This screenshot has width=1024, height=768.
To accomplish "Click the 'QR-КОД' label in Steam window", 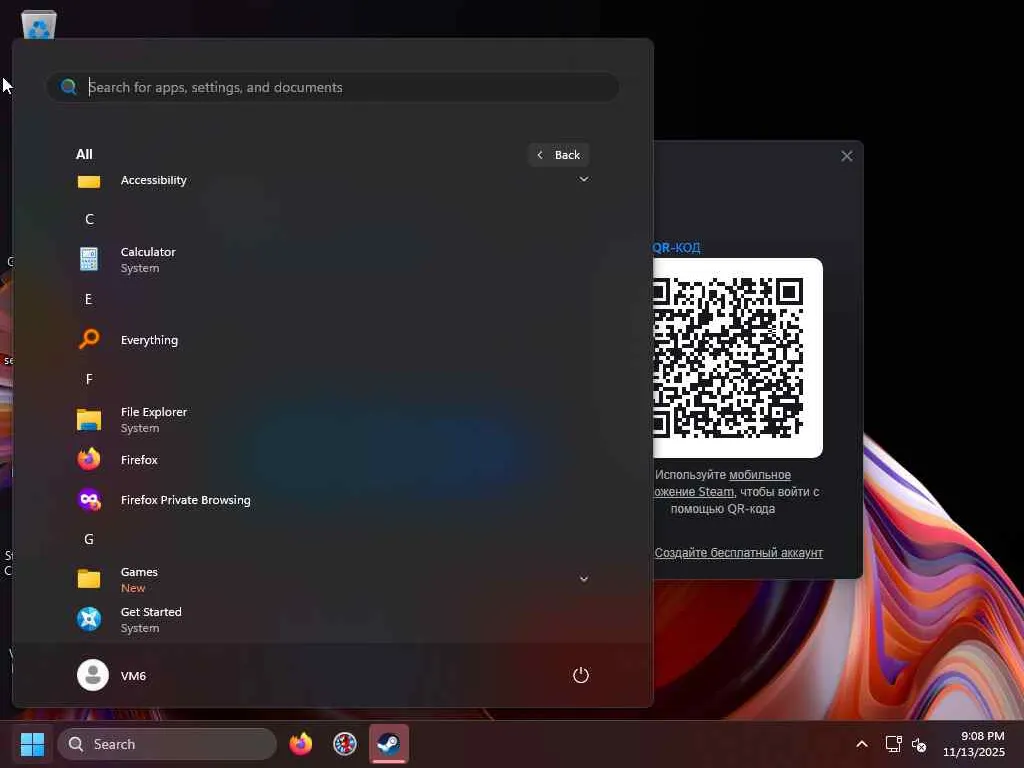I will coord(677,248).
